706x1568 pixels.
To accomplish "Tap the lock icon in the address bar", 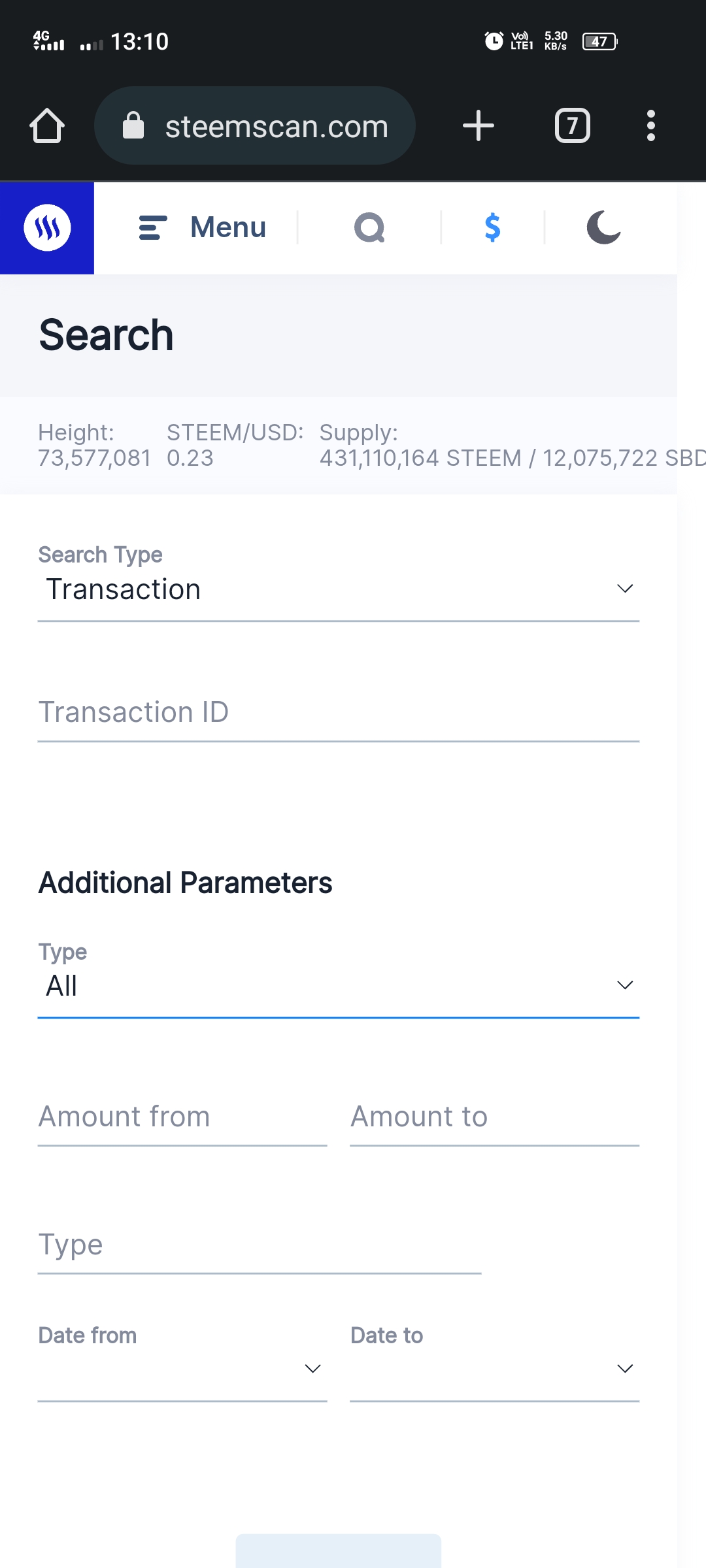I will 133,125.
